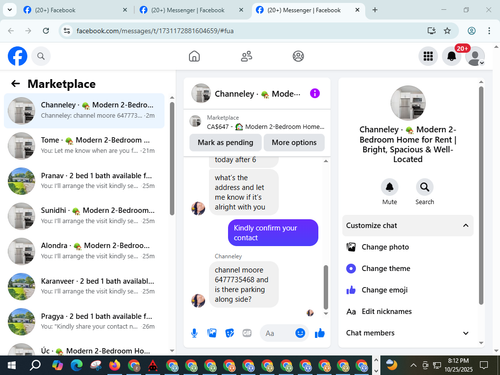Open Firefox from taskbar
Screen dimensions: 500x375
115,365
